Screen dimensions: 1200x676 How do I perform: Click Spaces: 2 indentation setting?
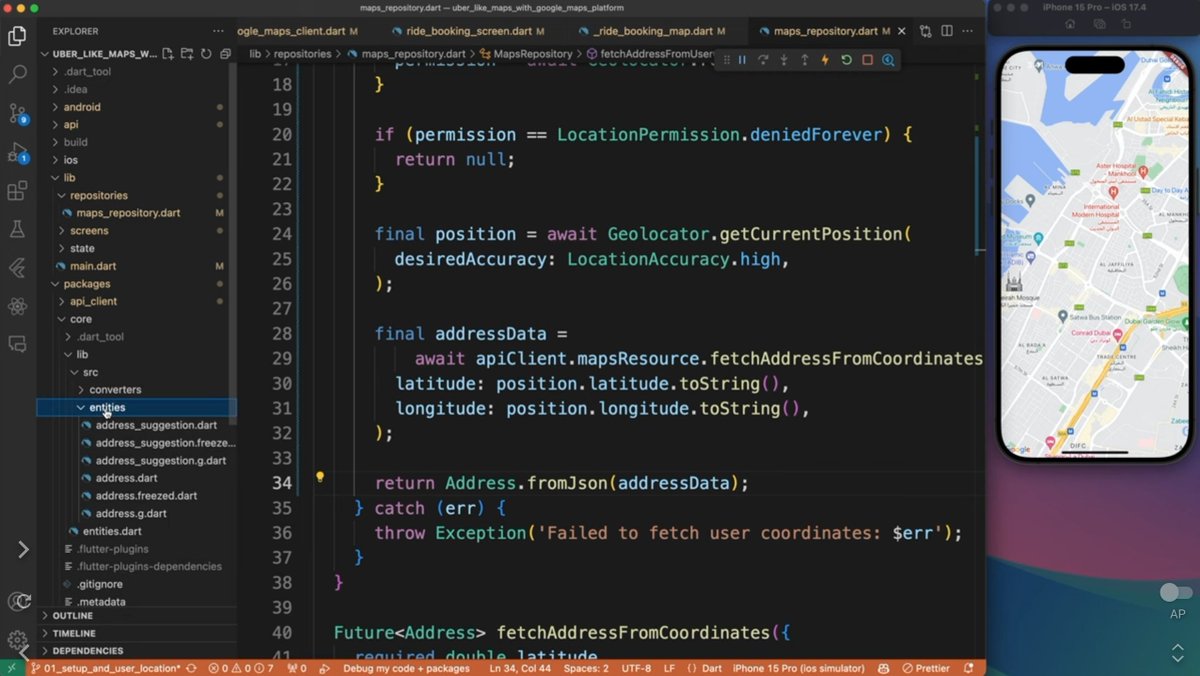(x=585, y=668)
